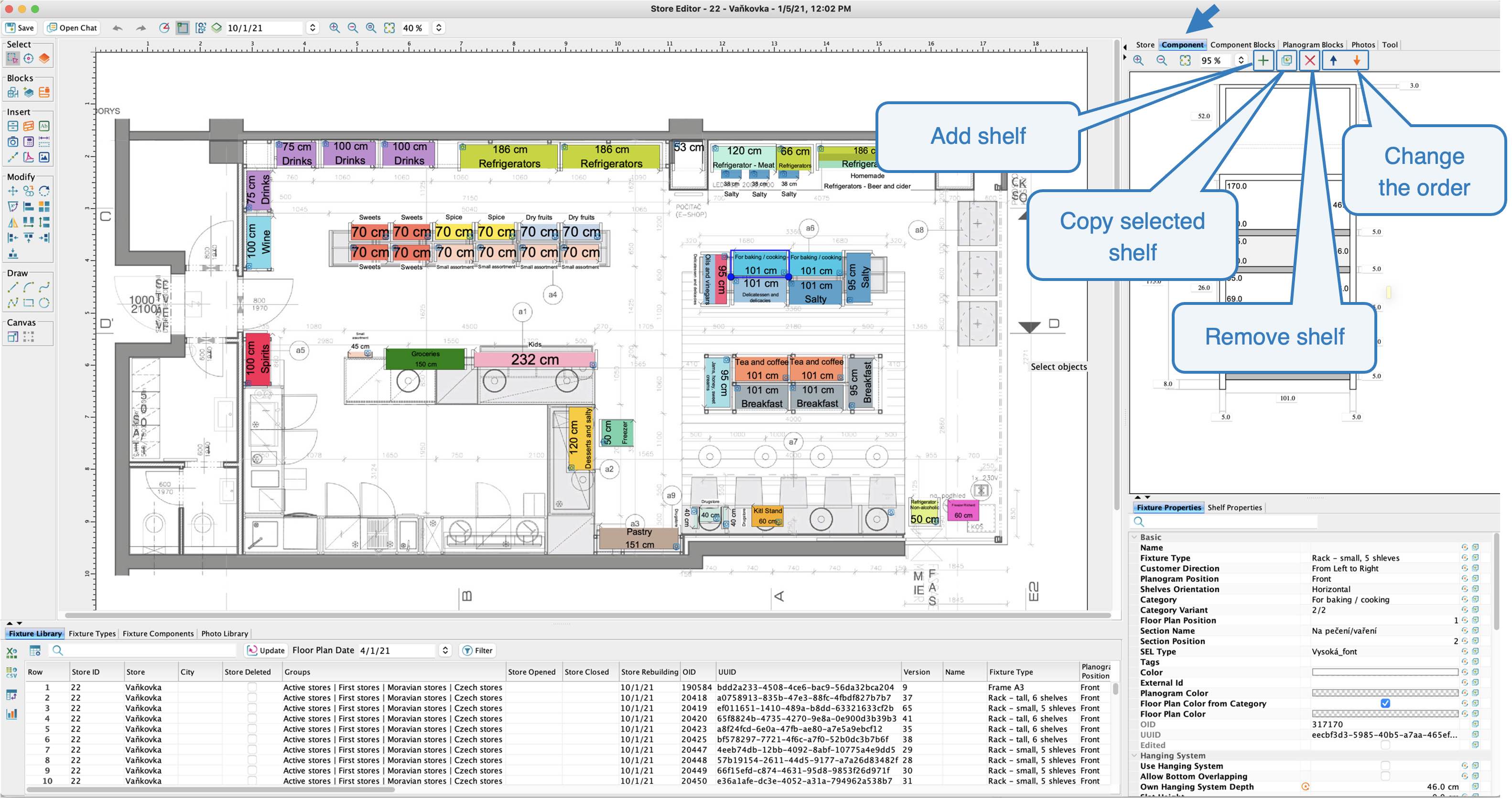This screenshot has height=799, width=1512.
Task: Open the Photos tab
Action: (x=1363, y=44)
